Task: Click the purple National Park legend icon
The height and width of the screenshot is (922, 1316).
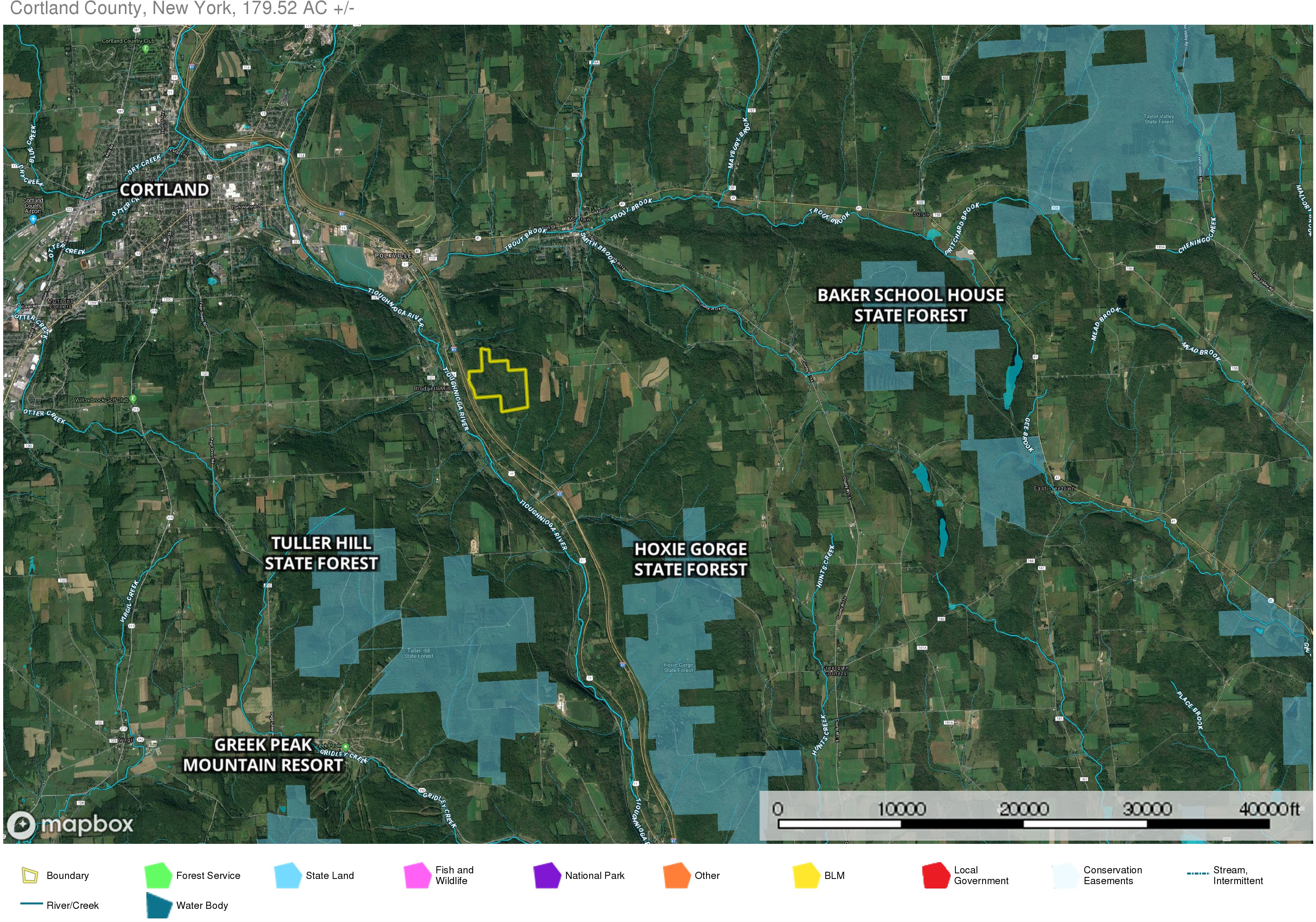Action: coord(547,876)
